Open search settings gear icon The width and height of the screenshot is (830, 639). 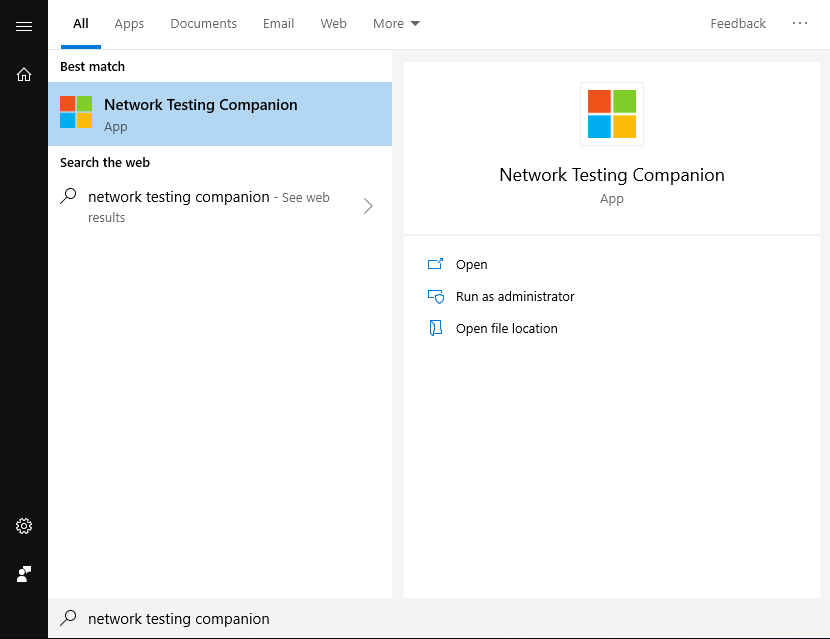point(24,526)
